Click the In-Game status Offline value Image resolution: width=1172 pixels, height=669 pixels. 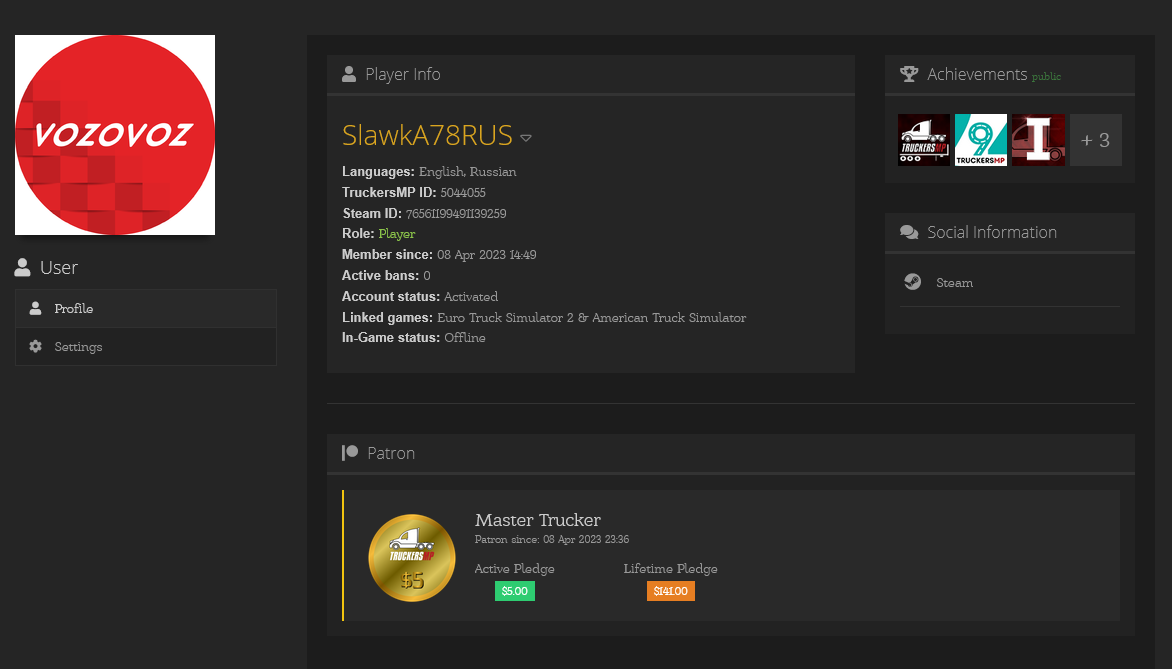[x=465, y=338]
